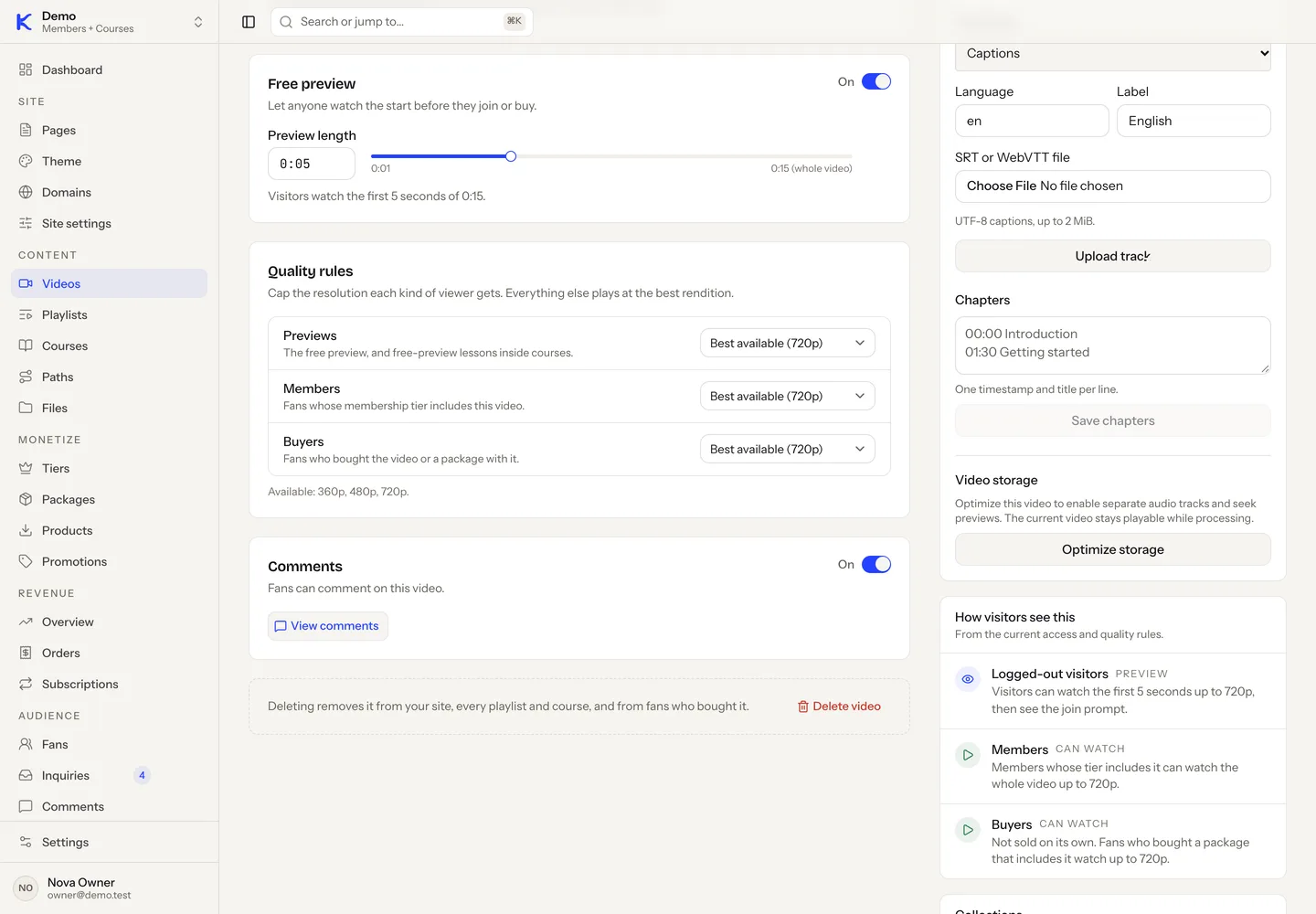The image size is (1316, 914).
Task: Open the Buyers quality dropdown
Action: [x=788, y=449]
